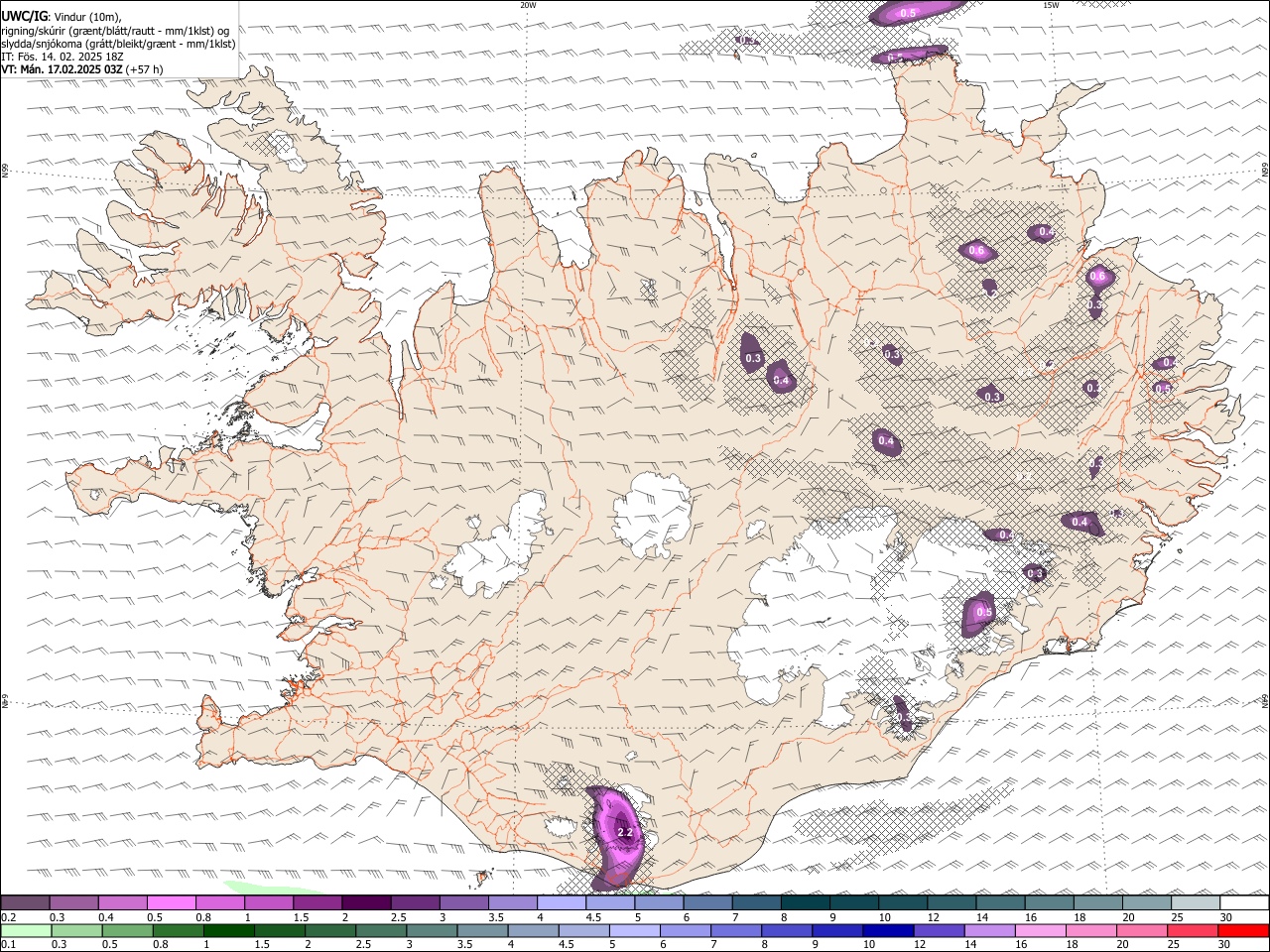This screenshot has height=952, width=1270.
Task: Pick the red 30 rain scale swatch
Action: pos(1244,930)
